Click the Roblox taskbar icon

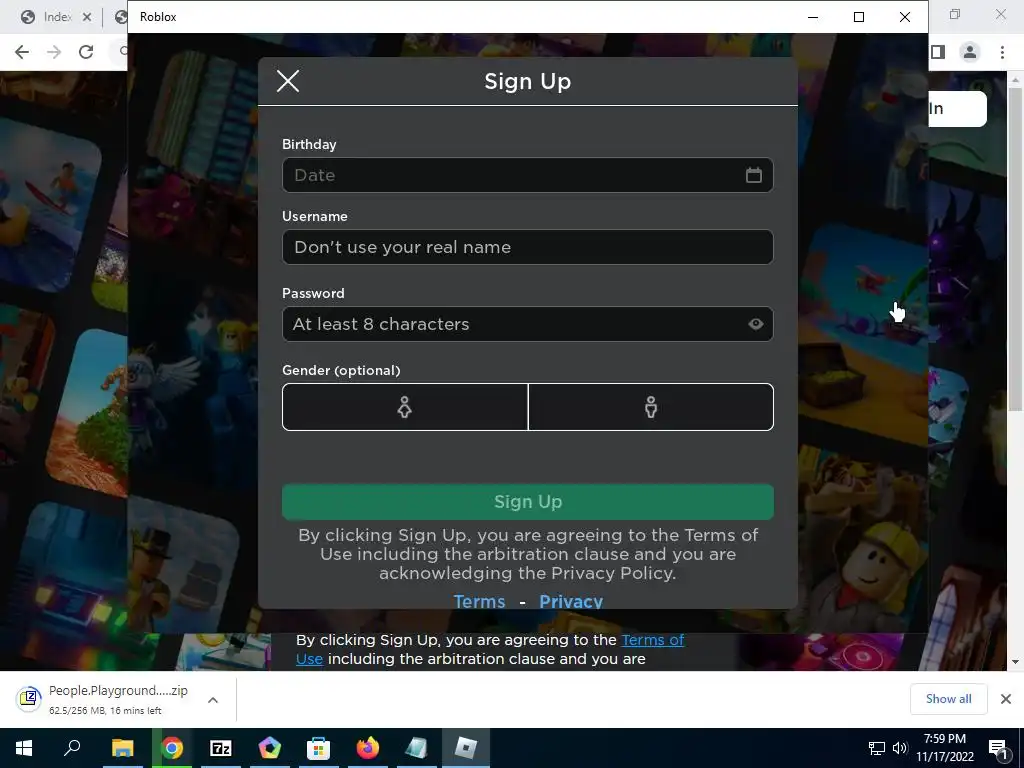(x=466, y=748)
